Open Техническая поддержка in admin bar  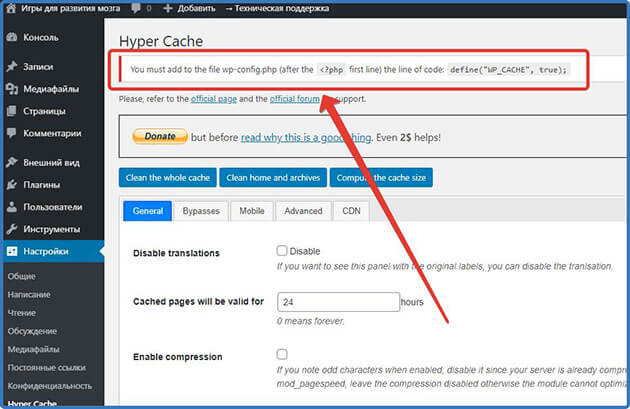(x=278, y=8)
